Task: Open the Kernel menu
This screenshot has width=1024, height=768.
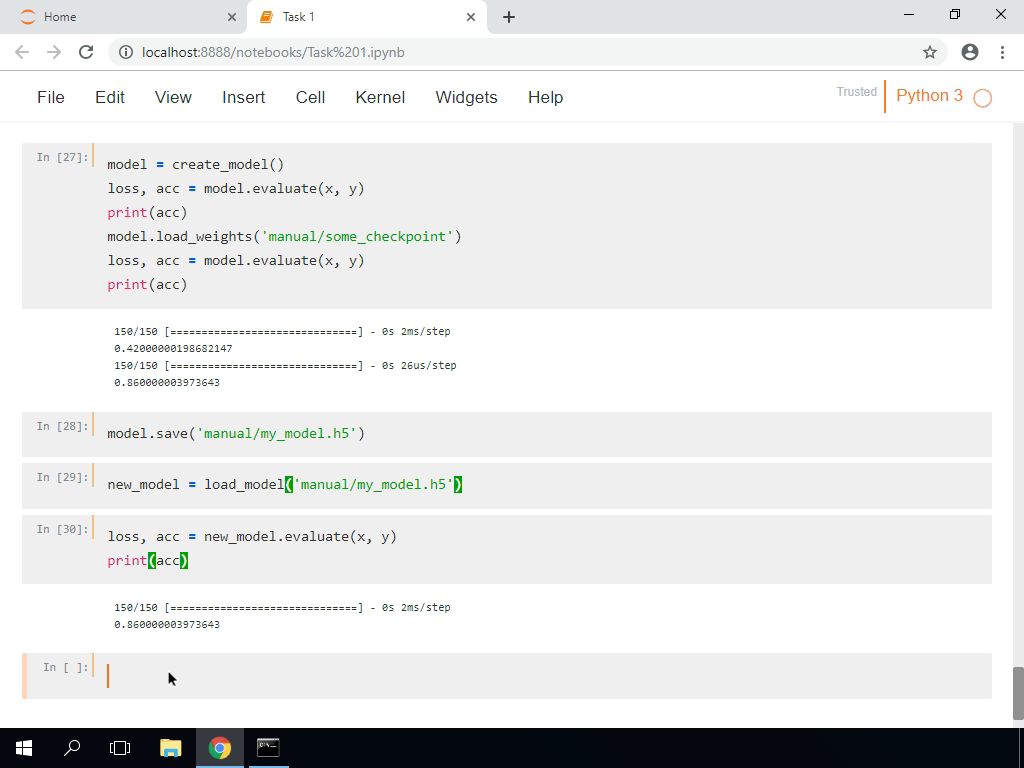Action: (x=380, y=97)
